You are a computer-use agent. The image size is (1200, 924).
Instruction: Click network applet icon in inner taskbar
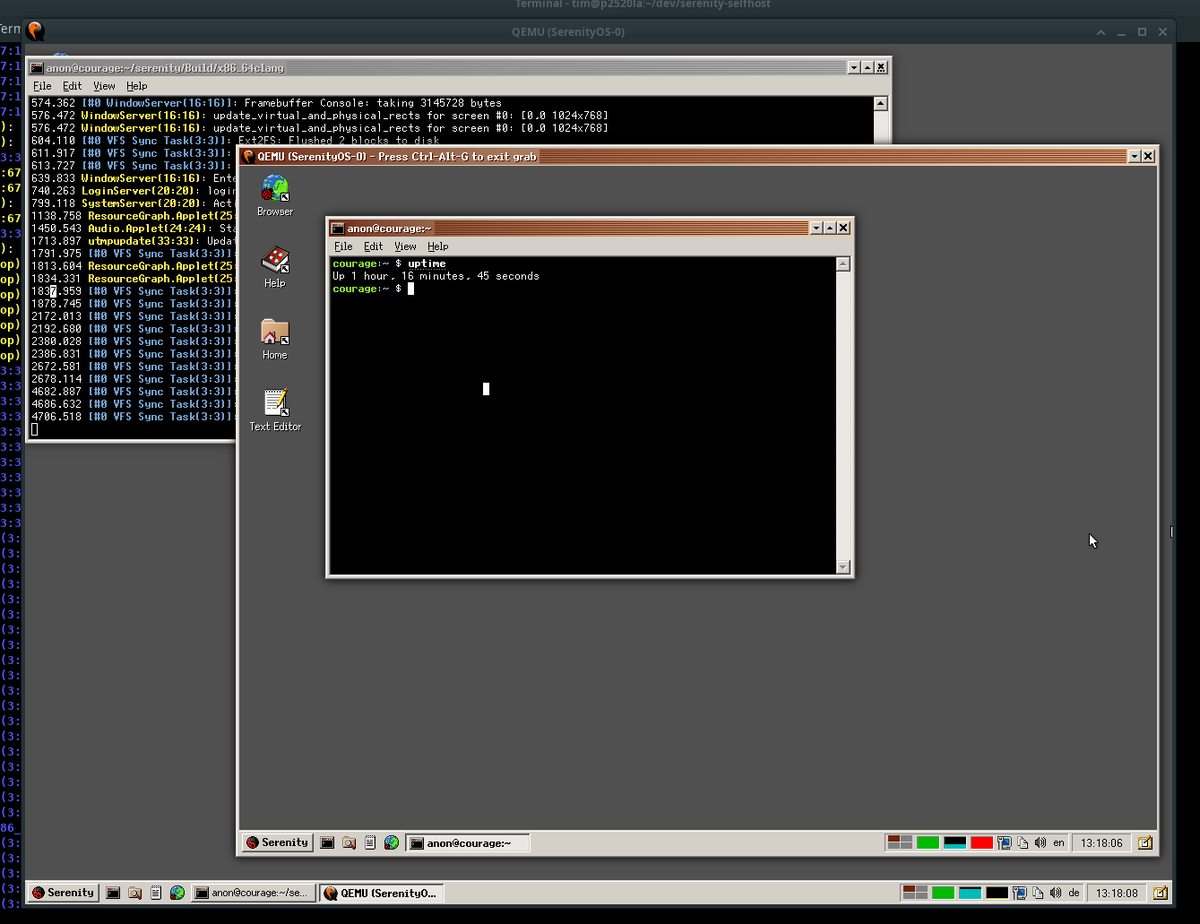pyautogui.click(x=1006, y=843)
